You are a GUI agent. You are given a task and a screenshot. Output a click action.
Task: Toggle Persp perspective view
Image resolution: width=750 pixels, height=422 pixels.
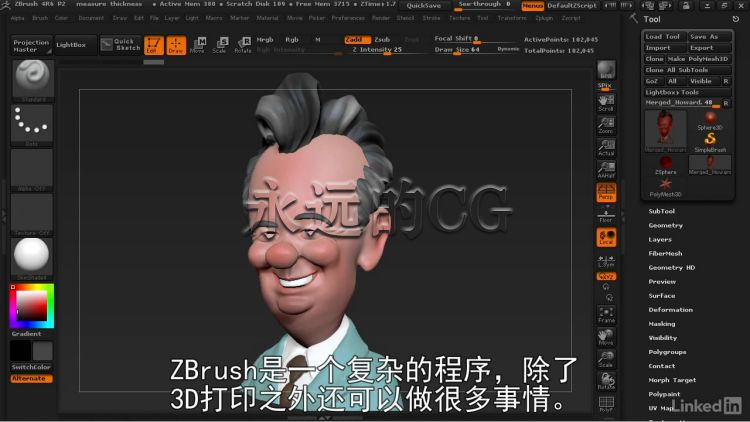tap(606, 192)
